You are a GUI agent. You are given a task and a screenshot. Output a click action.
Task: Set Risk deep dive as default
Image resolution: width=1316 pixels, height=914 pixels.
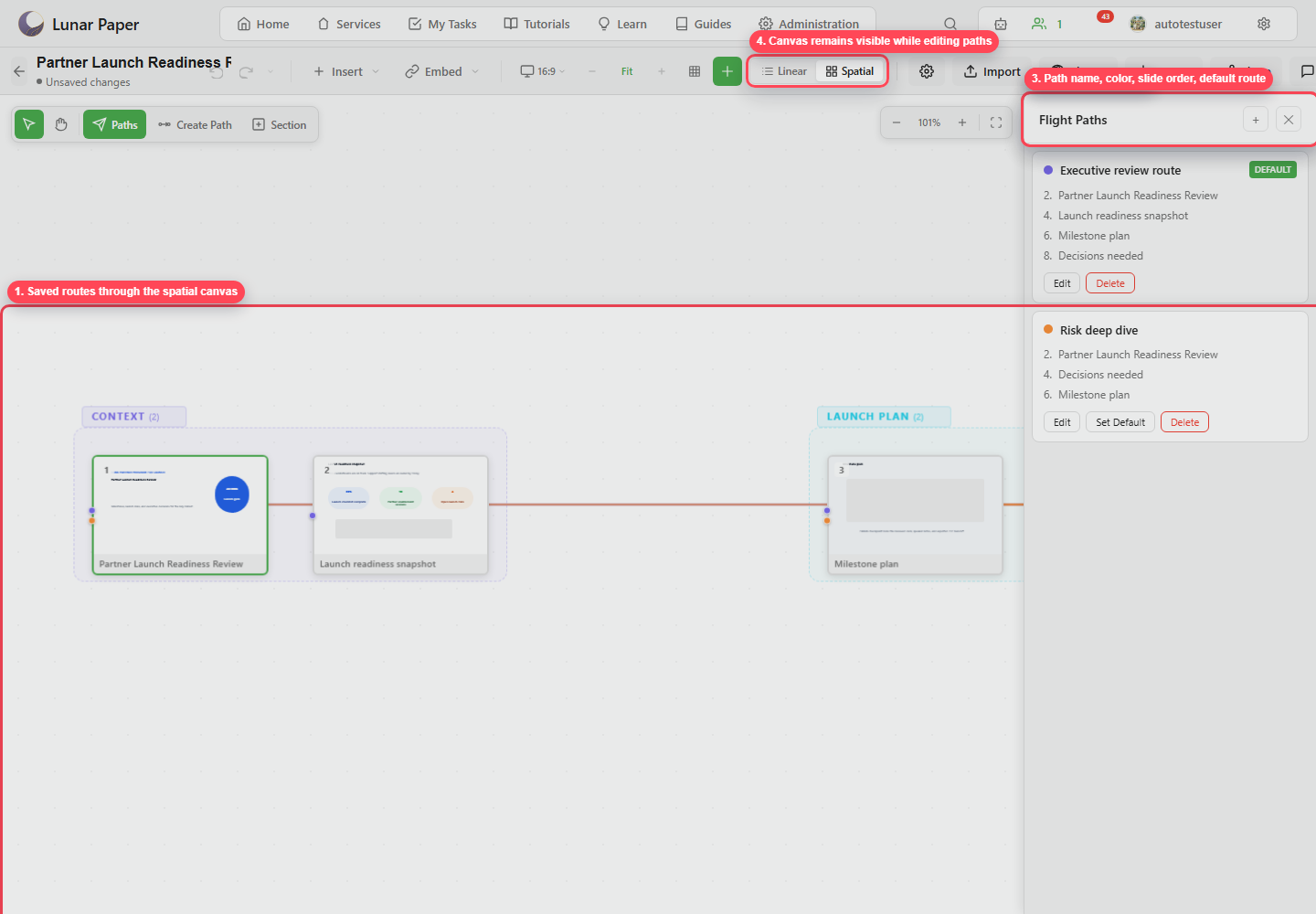pos(1120,422)
